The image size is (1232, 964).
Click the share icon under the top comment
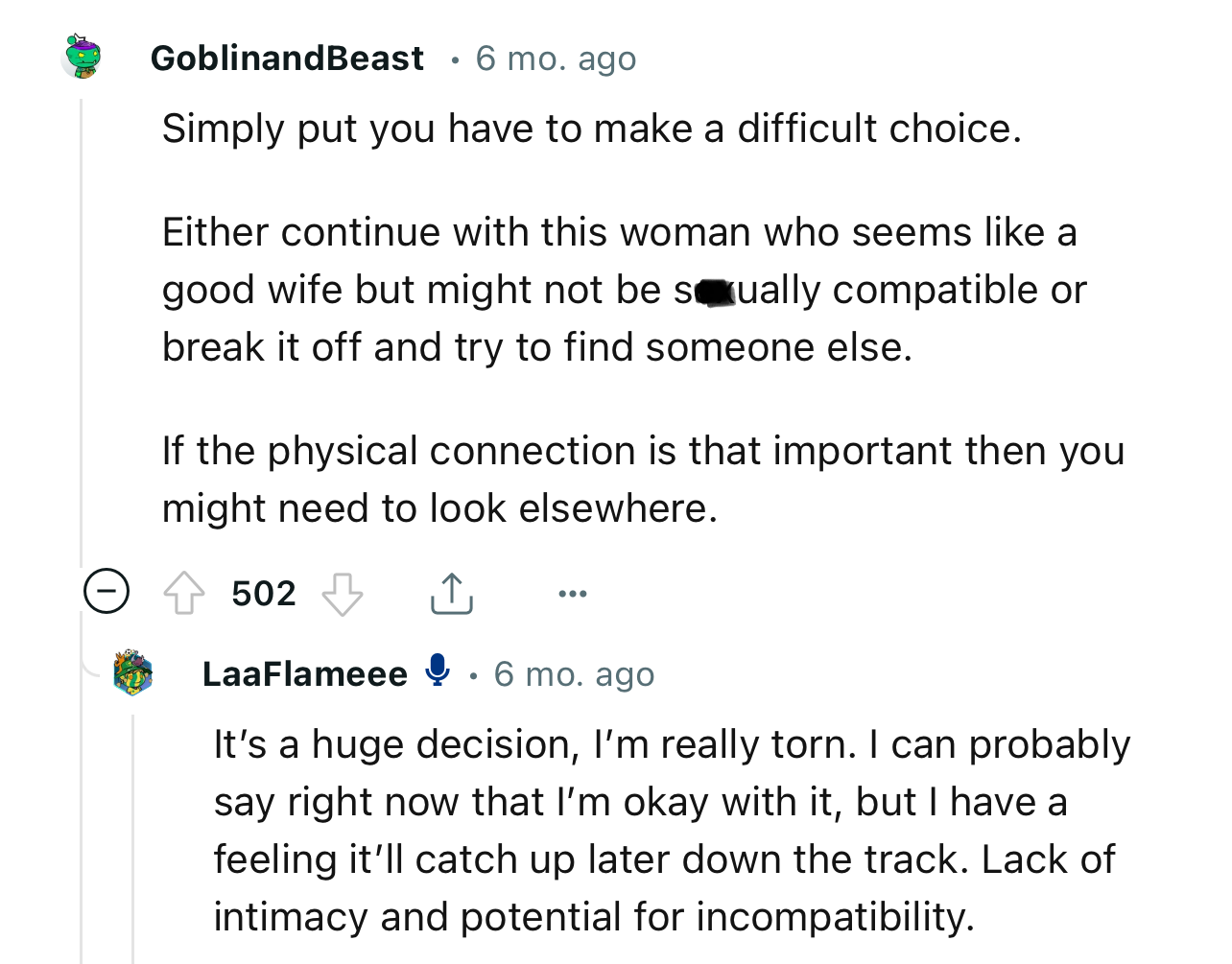coord(451,593)
